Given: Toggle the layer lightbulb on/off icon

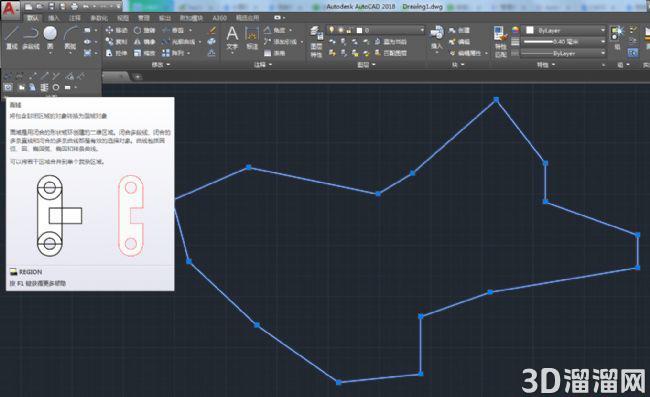Looking at the screenshot, I should click(x=332, y=30).
